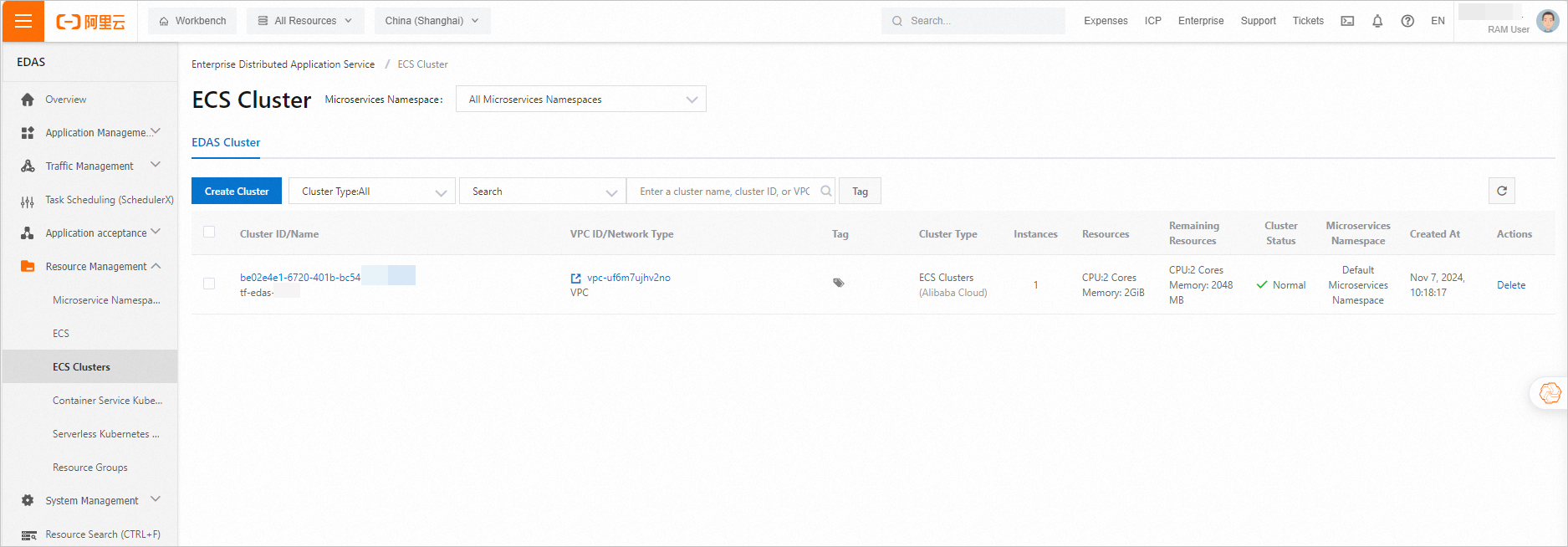This screenshot has height=547, width=1568.
Task: Open ICP menu
Action: pos(1153,21)
